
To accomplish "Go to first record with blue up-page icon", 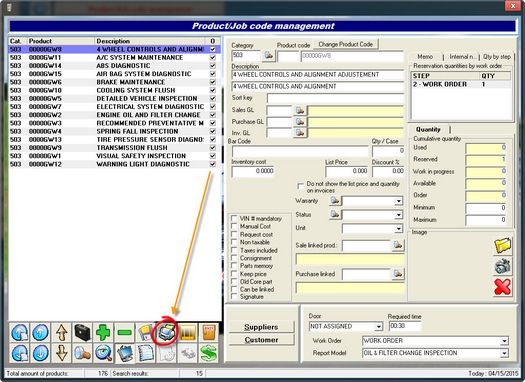I will tap(19, 332).
